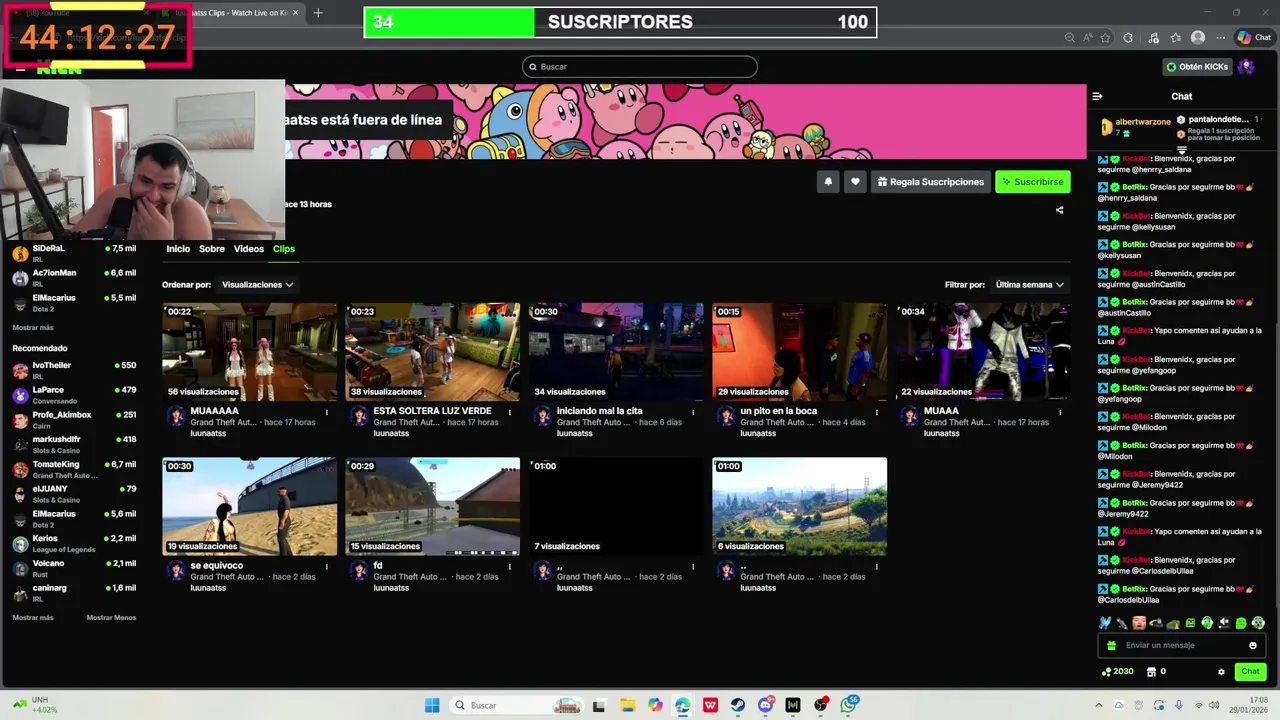
Task: Click the green Chat send button
Action: (x=1250, y=672)
